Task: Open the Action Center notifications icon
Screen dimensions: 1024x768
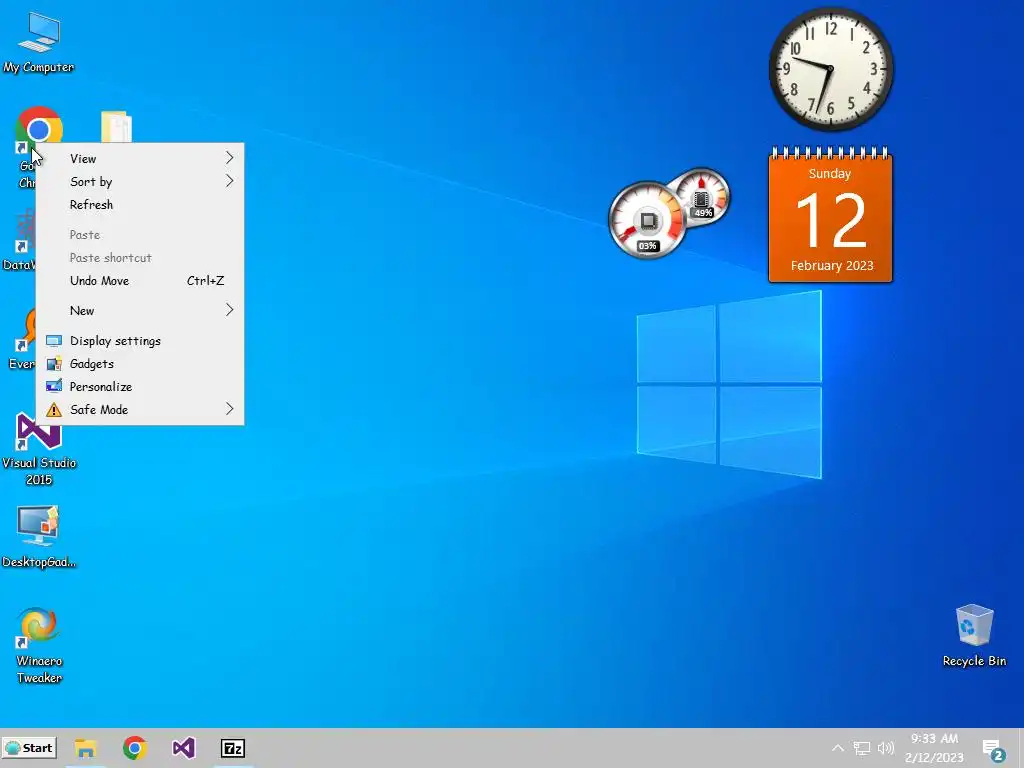Action: coord(993,750)
